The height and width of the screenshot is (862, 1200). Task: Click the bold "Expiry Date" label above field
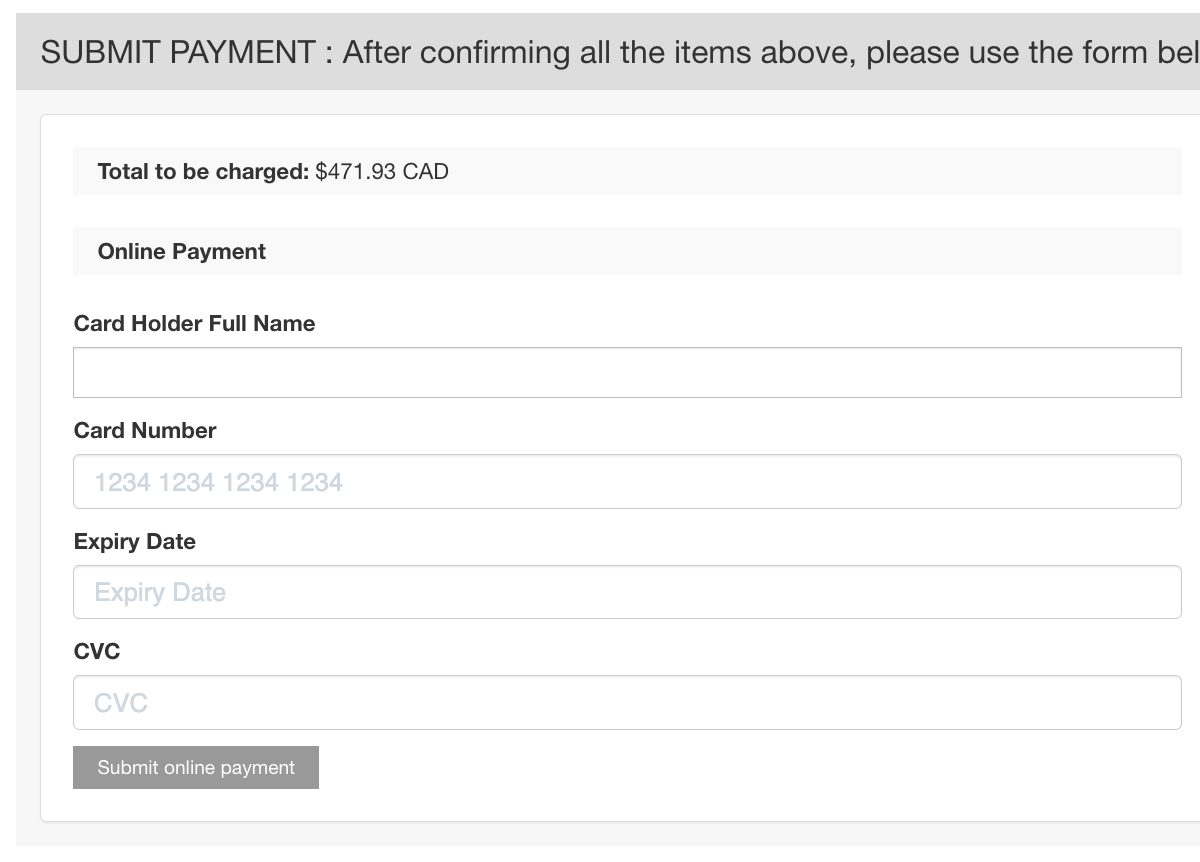135,542
